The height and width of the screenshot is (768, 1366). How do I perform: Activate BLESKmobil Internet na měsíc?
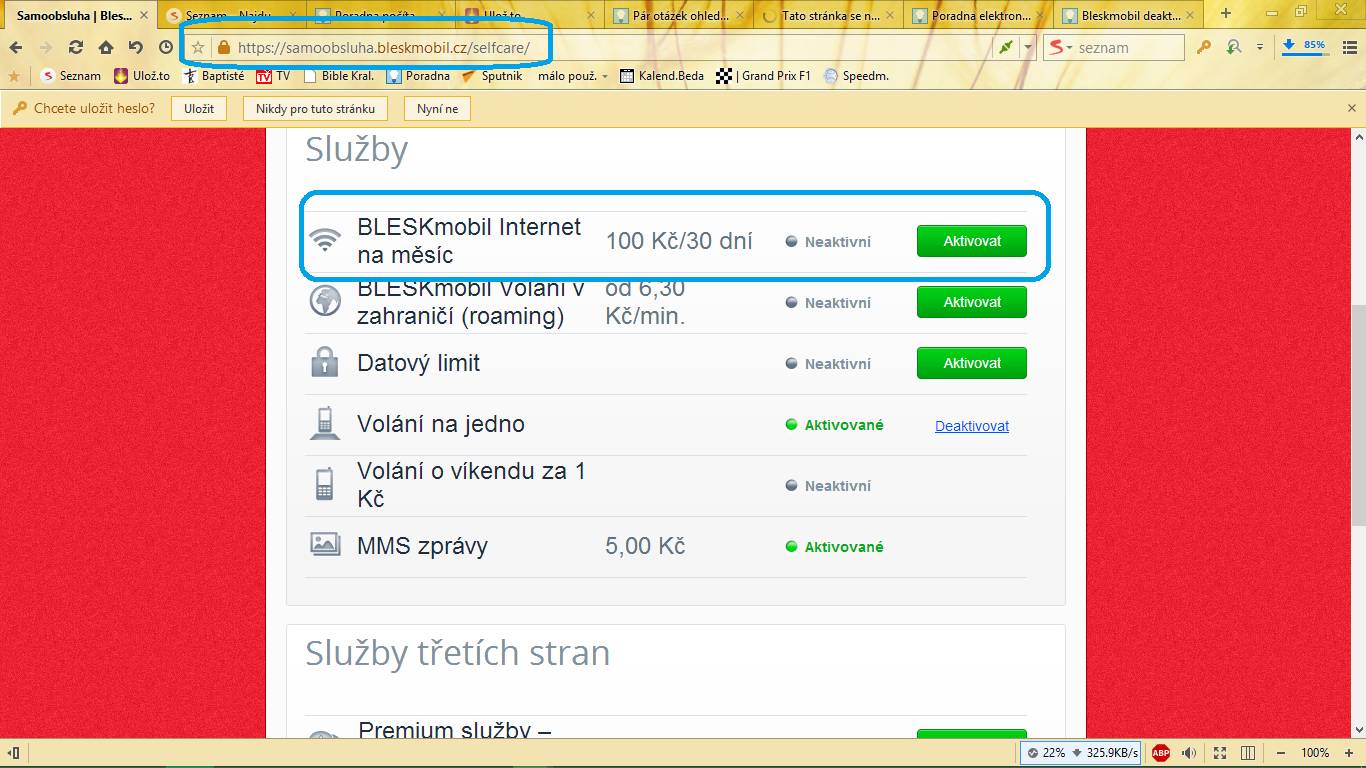click(972, 241)
